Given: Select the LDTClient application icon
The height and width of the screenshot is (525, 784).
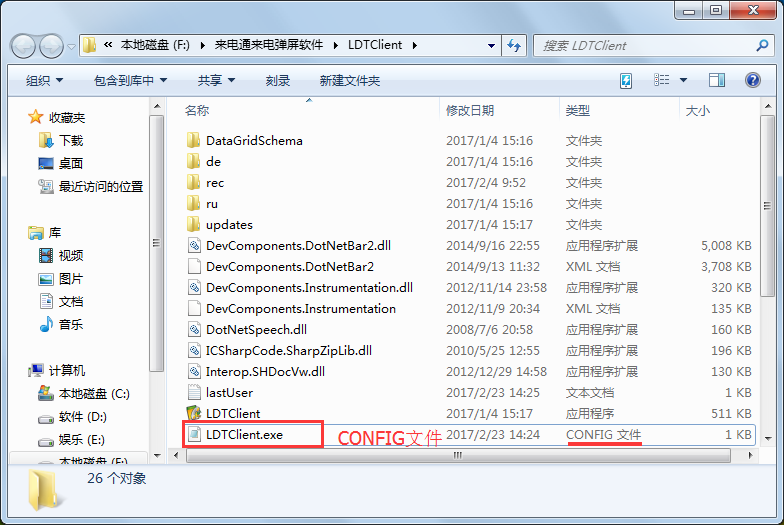Looking at the screenshot, I should 194,414.
